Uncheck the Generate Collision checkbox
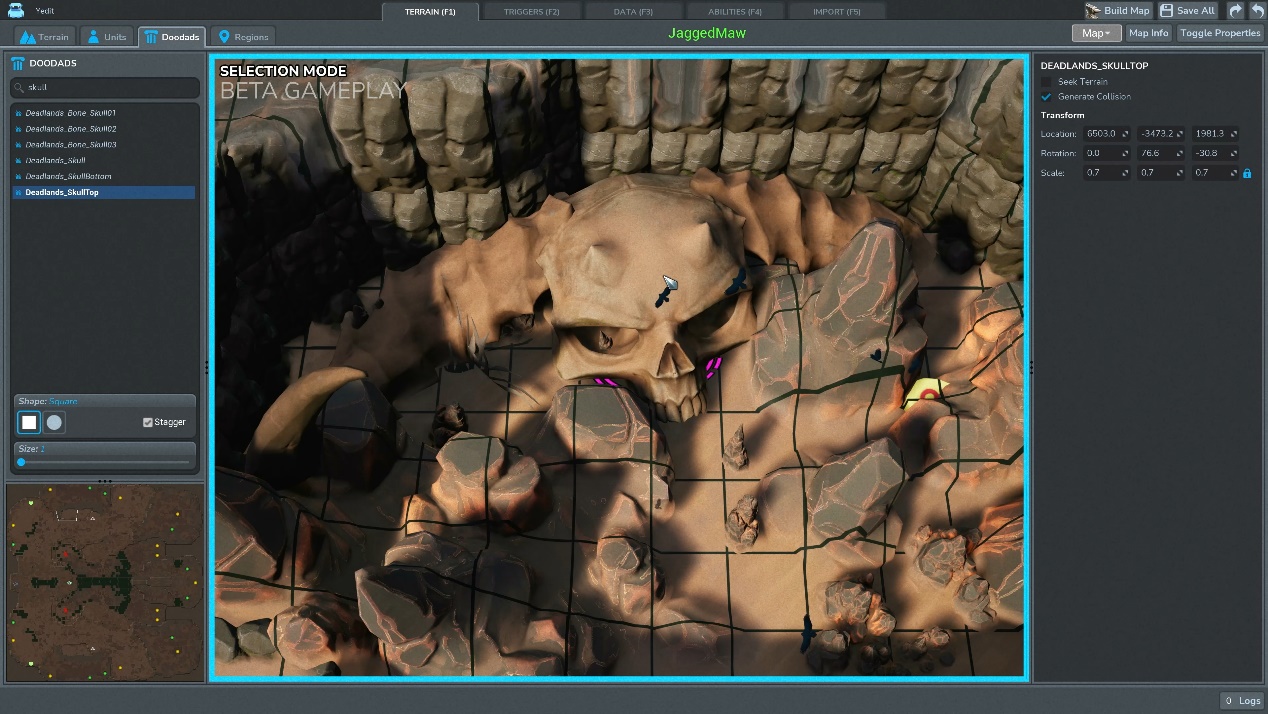 (1046, 97)
